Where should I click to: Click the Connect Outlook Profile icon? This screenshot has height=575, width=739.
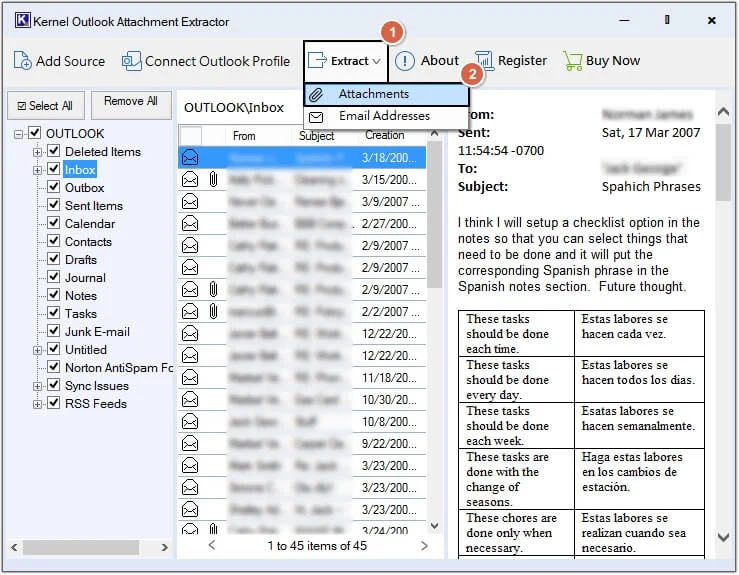pos(131,61)
